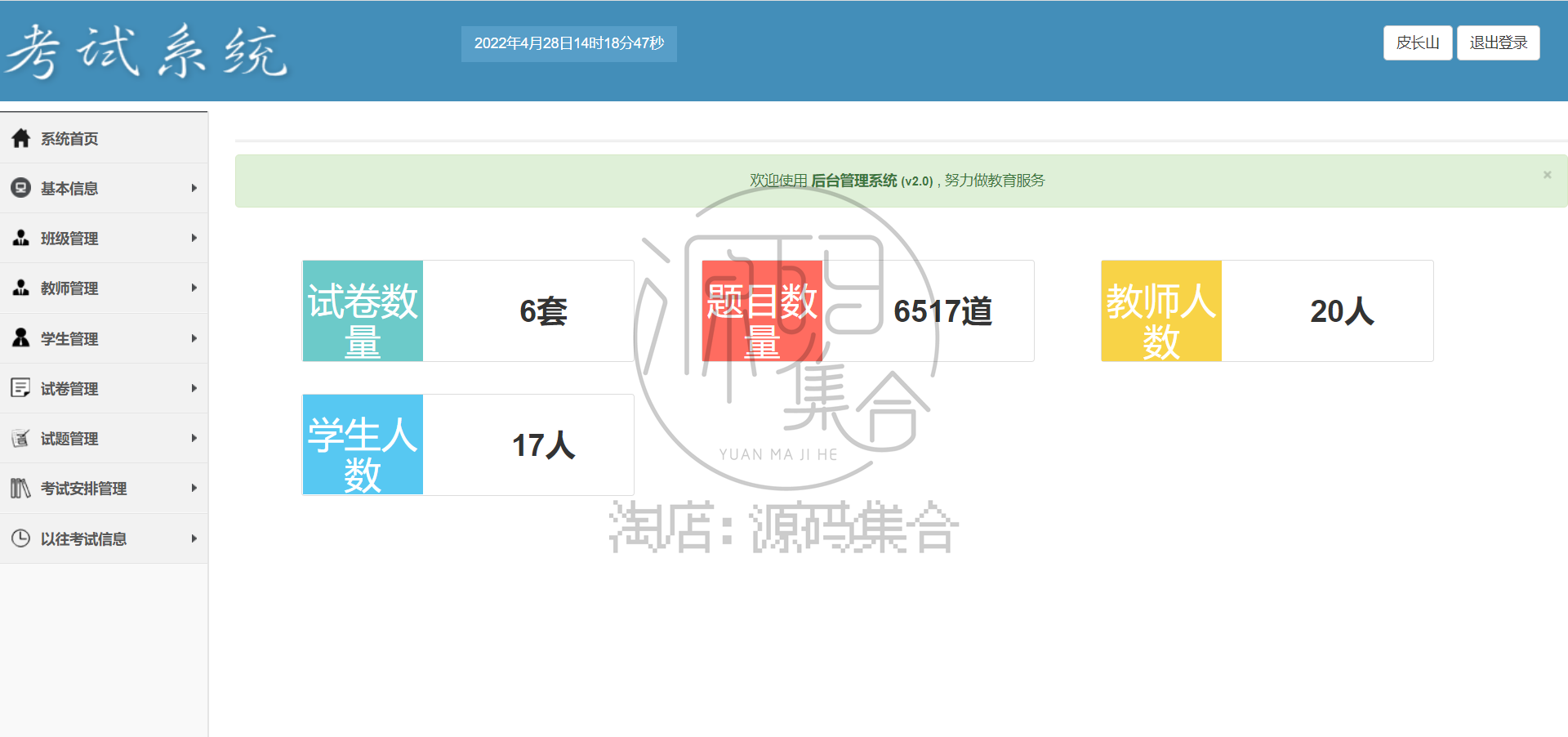Select the 教师管理 menu entry
1568x737 pixels.
click(x=104, y=288)
